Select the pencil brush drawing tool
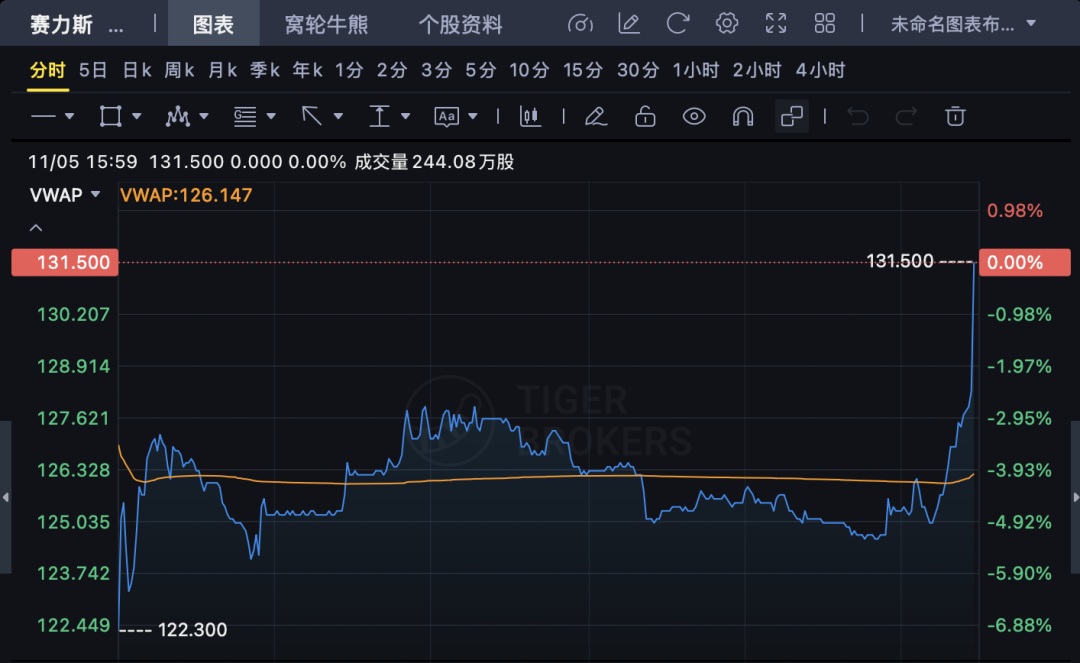The width and height of the screenshot is (1080, 663). coord(596,117)
